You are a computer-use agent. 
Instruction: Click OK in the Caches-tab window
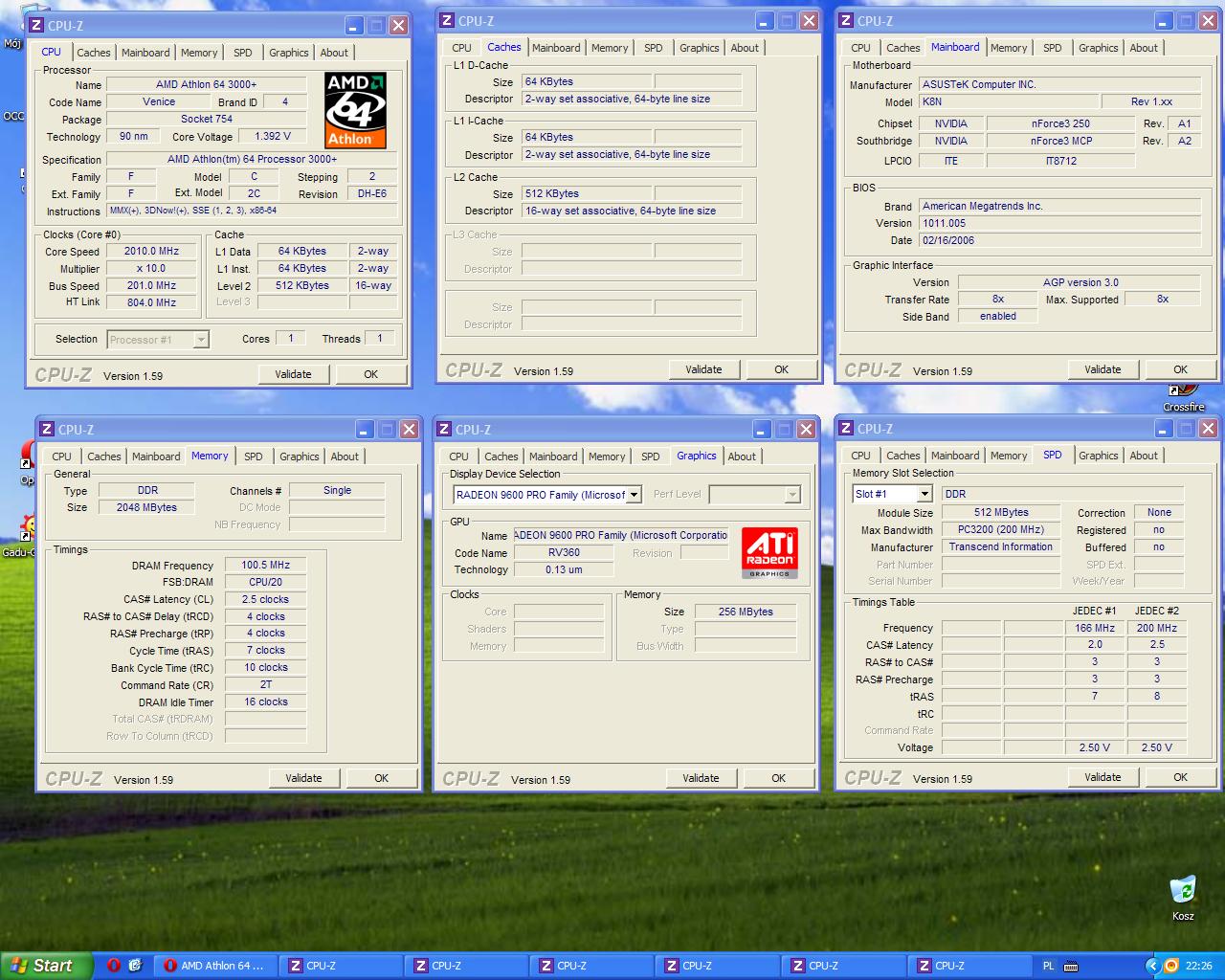(782, 369)
